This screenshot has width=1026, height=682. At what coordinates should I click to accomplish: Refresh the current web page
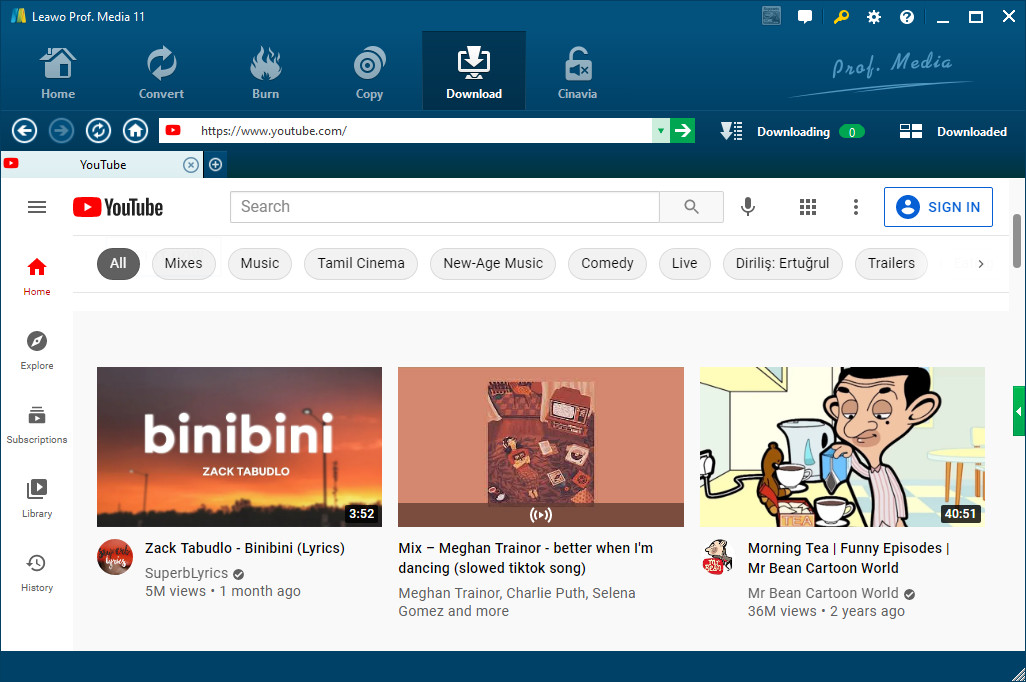[x=98, y=131]
